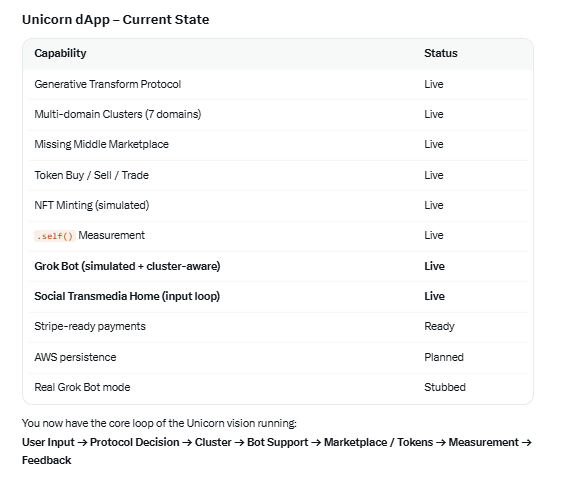Image resolution: width=570 pixels, height=500 pixels.
Task: Select the Stripe-ready payments row
Action: point(278,327)
